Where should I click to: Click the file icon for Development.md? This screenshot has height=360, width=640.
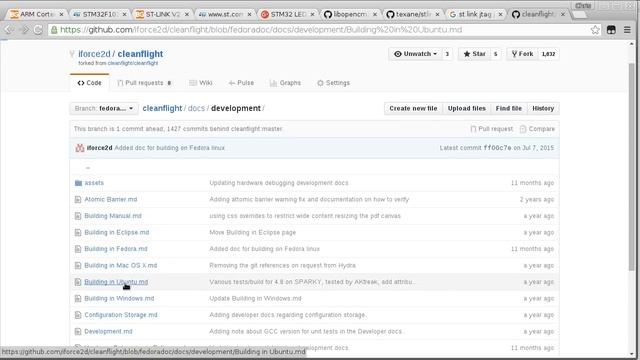coord(78,331)
